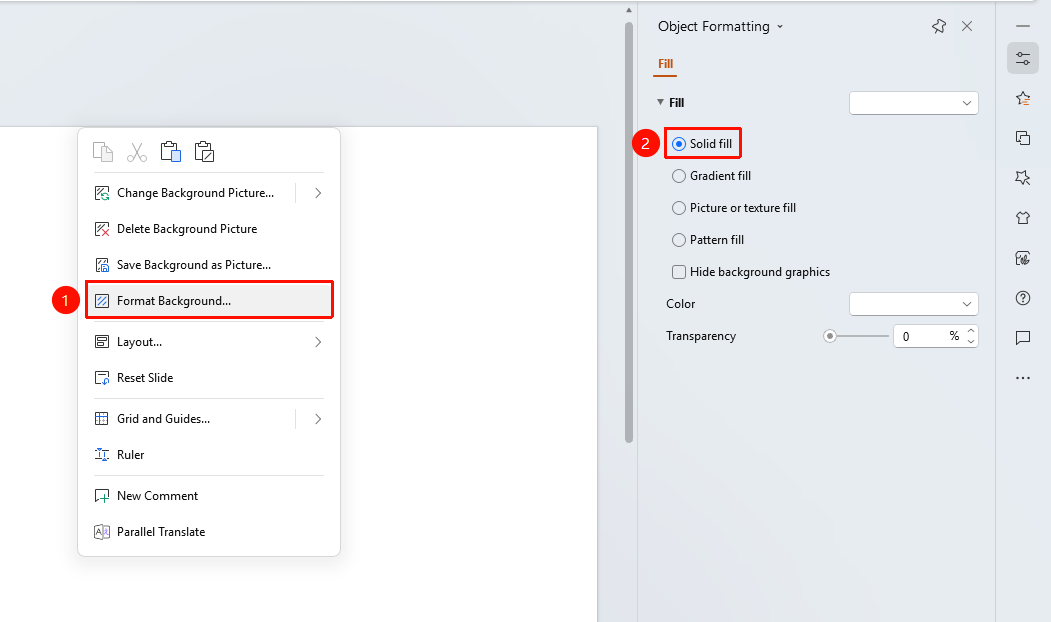This screenshot has width=1051, height=622.
Task: Toggle Ruler from the context menu
Action: click(x=209, y=455)
